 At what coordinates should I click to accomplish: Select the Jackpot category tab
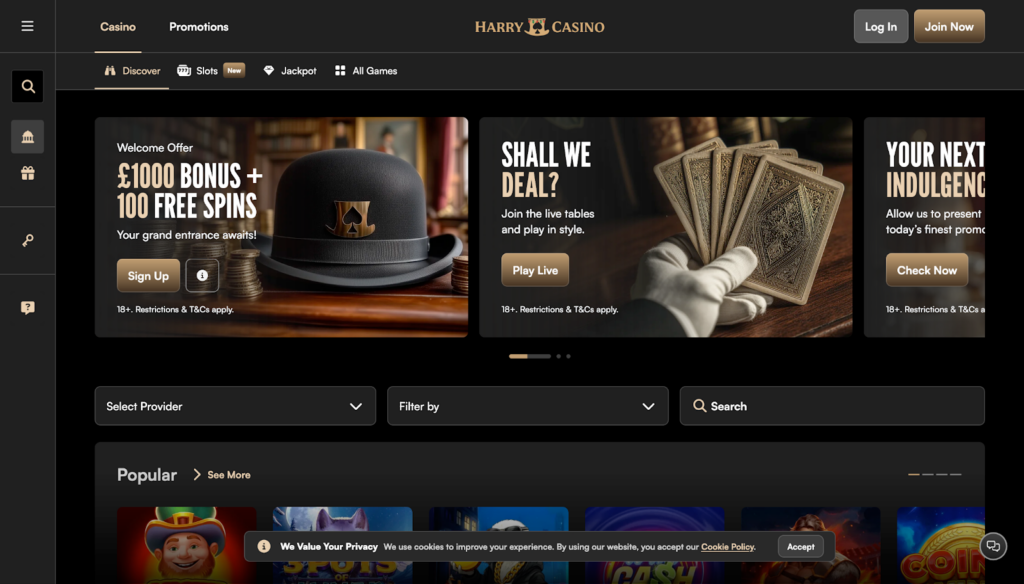pyautogui.click(x=290, y=71)
